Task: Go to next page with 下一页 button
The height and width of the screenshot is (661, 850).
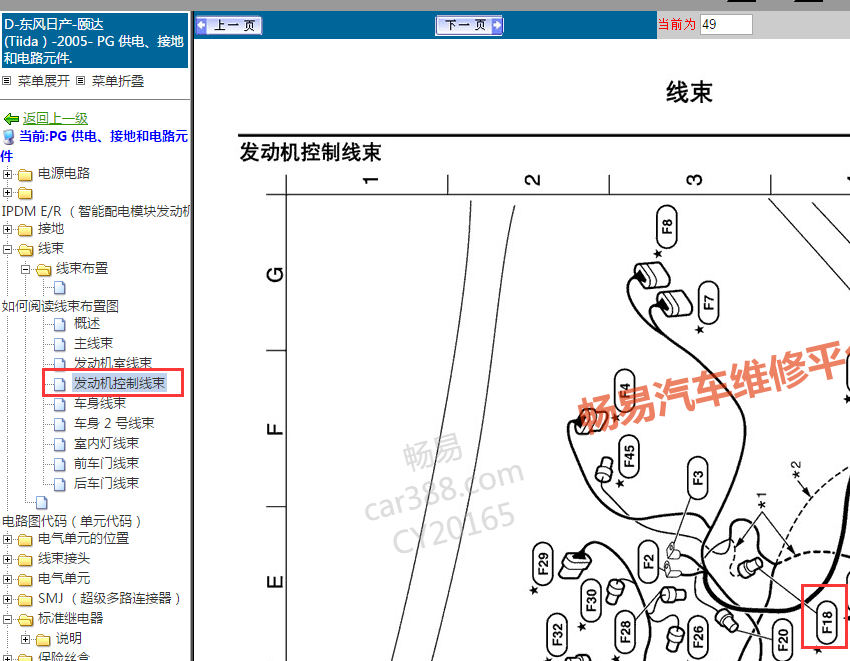Action: pyautogui.click(x=469, y=25)
